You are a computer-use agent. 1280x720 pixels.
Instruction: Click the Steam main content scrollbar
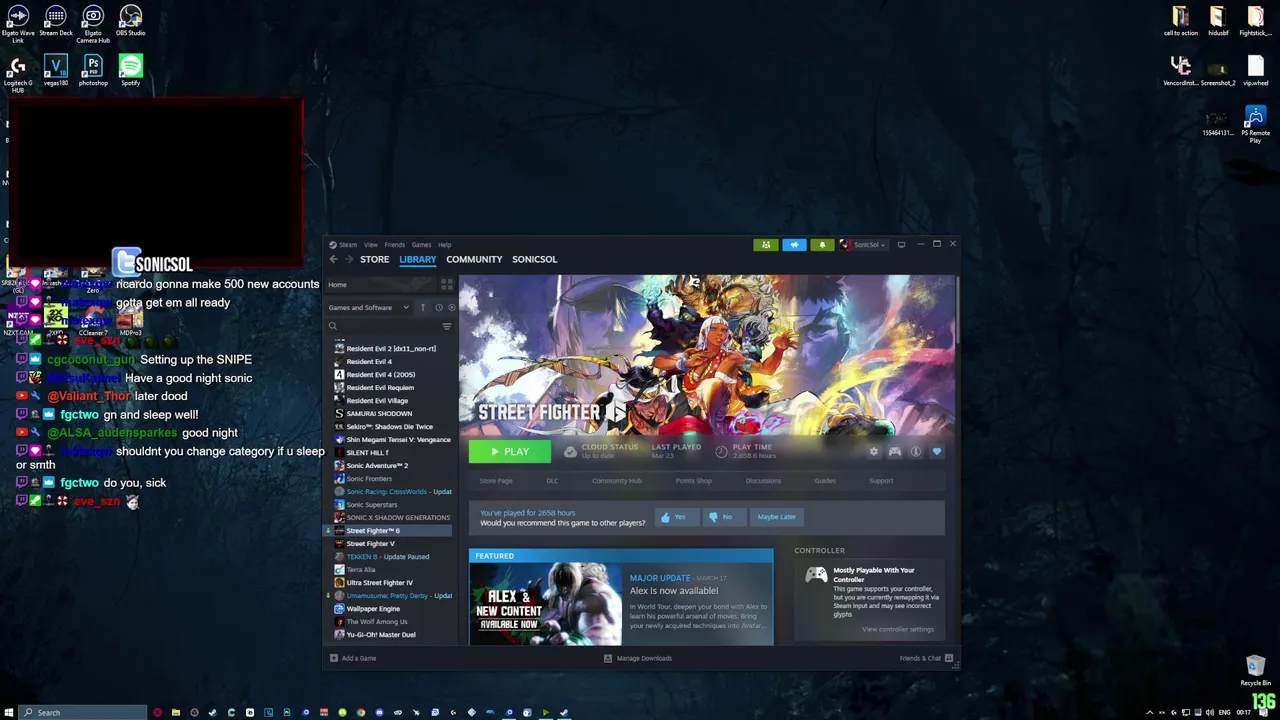tap(957, 311)
